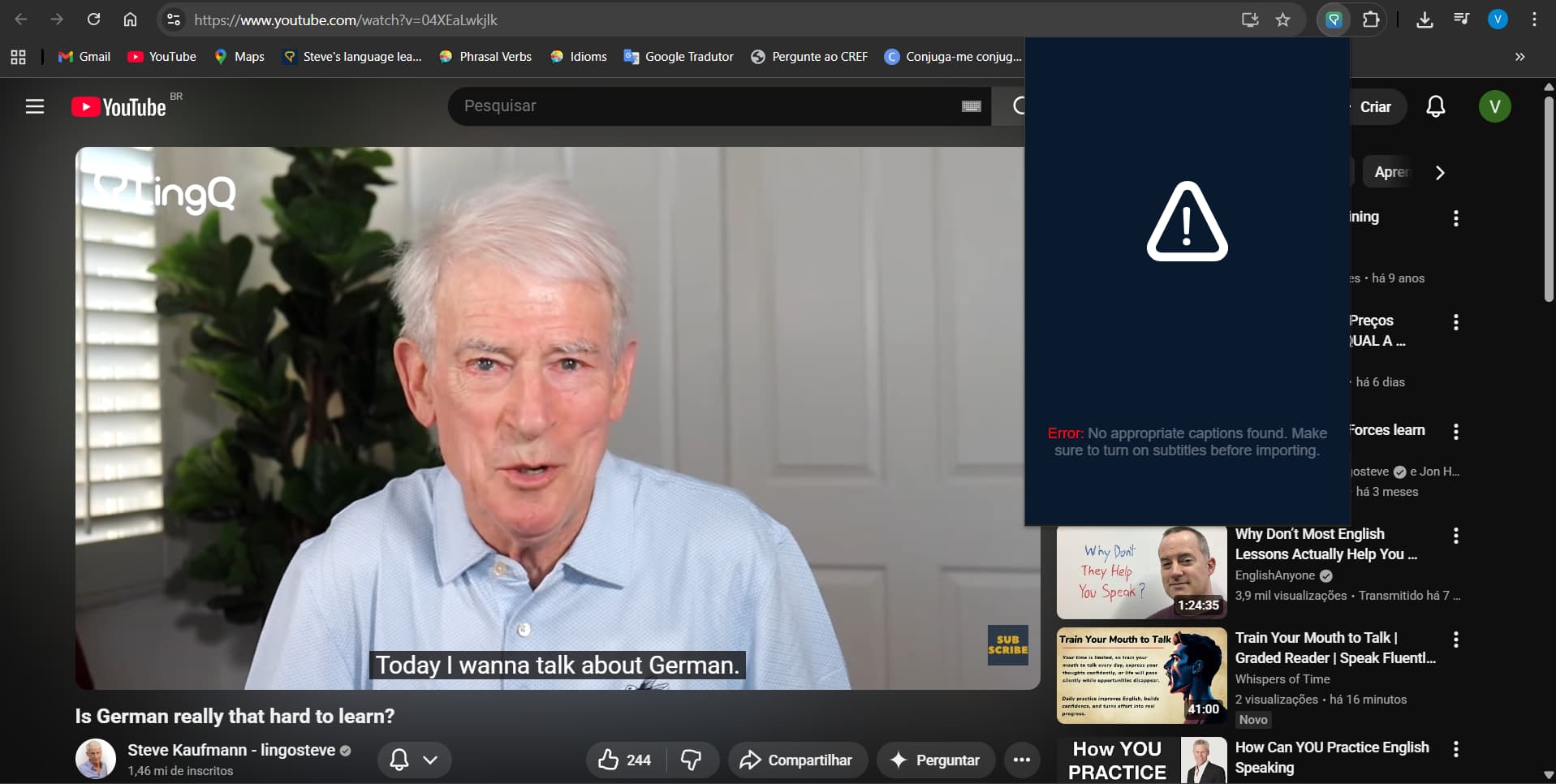1556x784 pixels.
Task: Reload the page
Action: [93, 19]
